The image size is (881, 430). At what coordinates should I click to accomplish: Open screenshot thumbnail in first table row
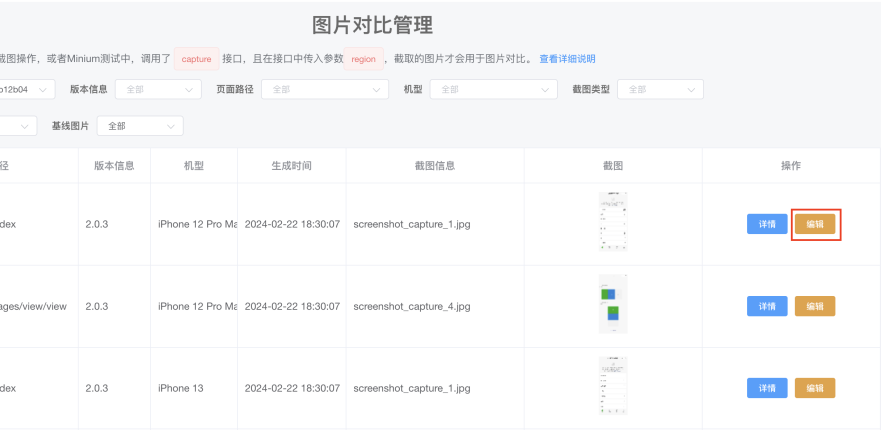pyautogui.click(x=613, y=221)
